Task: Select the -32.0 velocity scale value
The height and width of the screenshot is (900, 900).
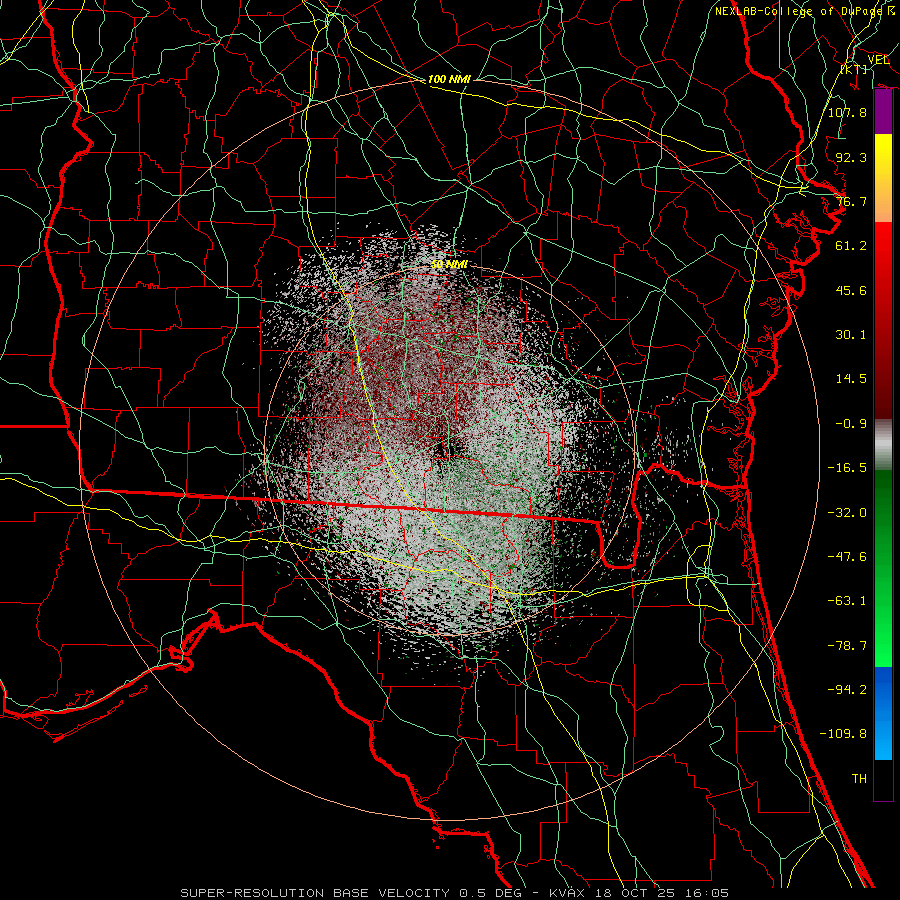Action: (x=847, y=513)
